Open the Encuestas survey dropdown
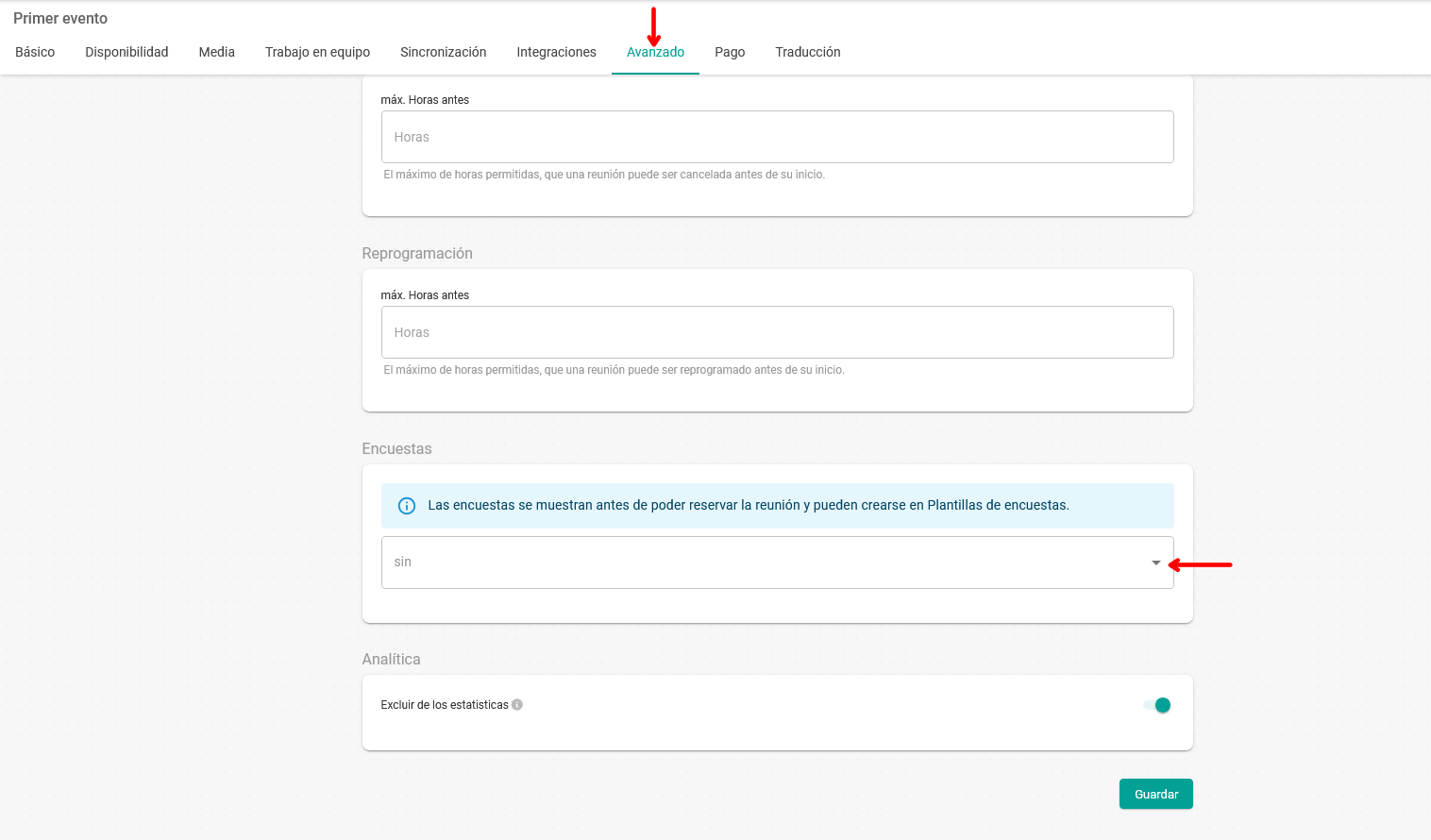 tap(777, 563)
